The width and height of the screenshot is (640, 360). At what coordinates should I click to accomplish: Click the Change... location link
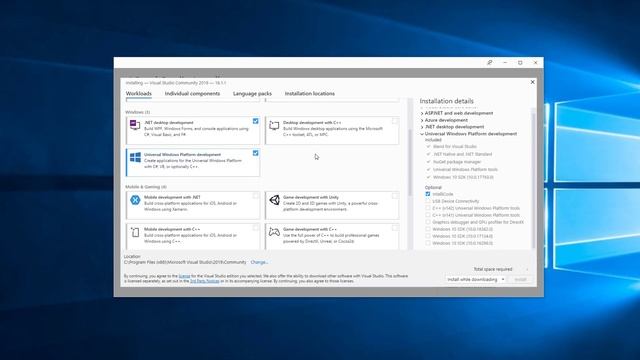pos(259,262)
